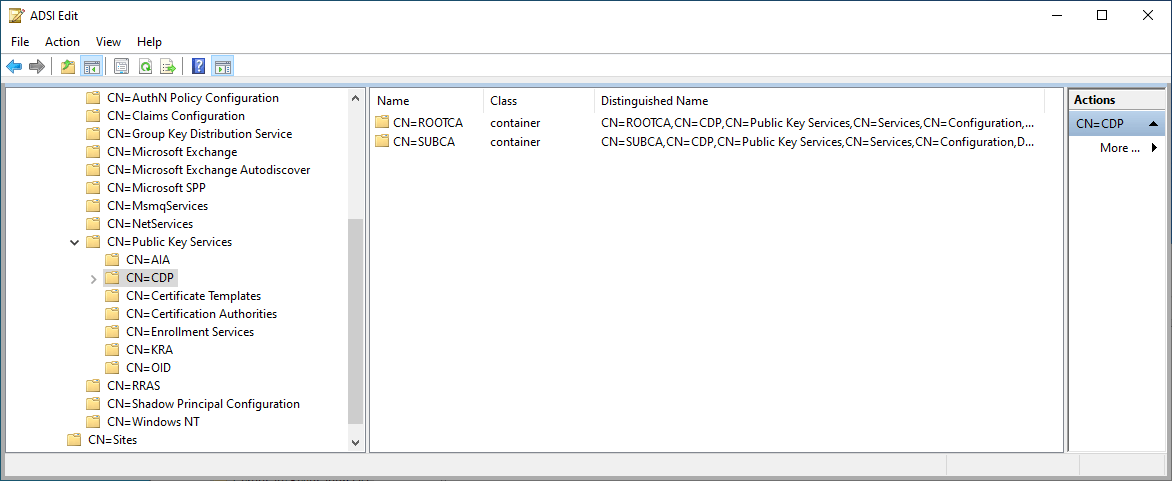Expand the CN=CDP tree node
Image resolution: width=1172 pixels, height=481 pixels.
pos(94,279)
